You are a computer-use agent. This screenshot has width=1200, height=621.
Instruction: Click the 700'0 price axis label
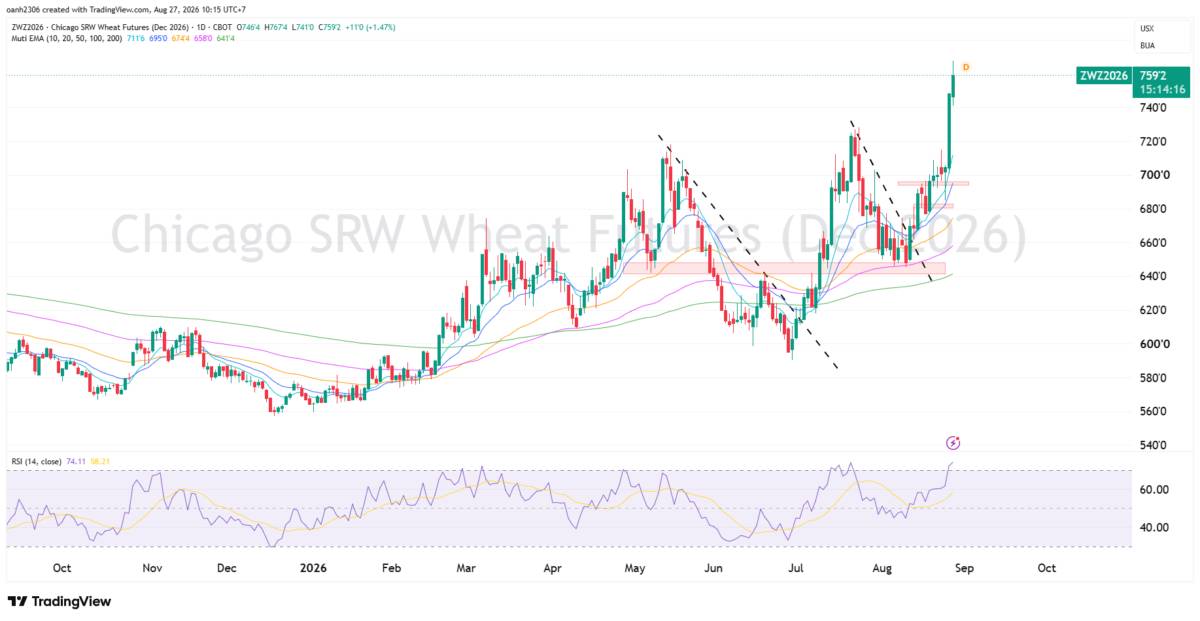coord(1152,175)
